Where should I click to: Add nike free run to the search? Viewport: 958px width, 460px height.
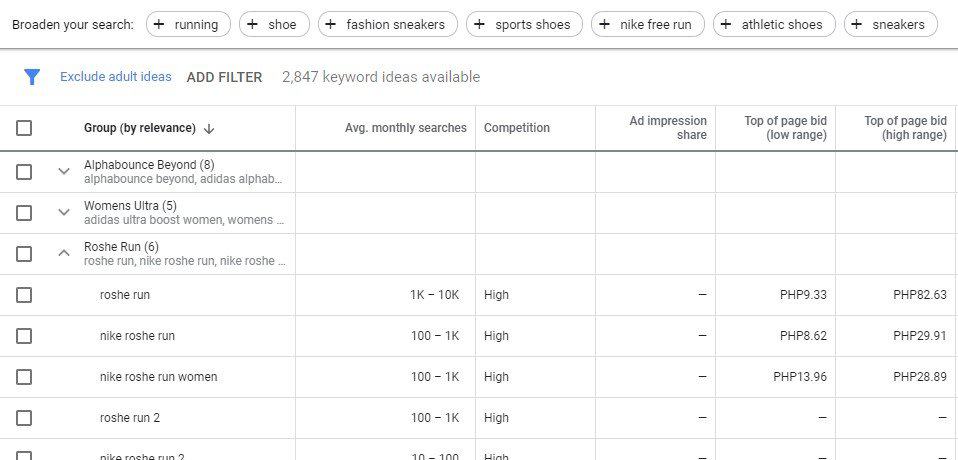(648, 24)
